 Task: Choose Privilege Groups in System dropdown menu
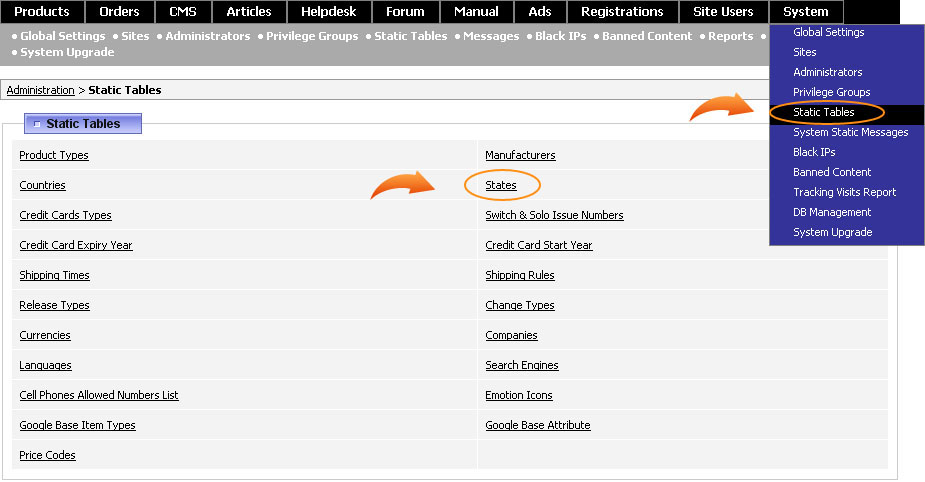point(832,93)
